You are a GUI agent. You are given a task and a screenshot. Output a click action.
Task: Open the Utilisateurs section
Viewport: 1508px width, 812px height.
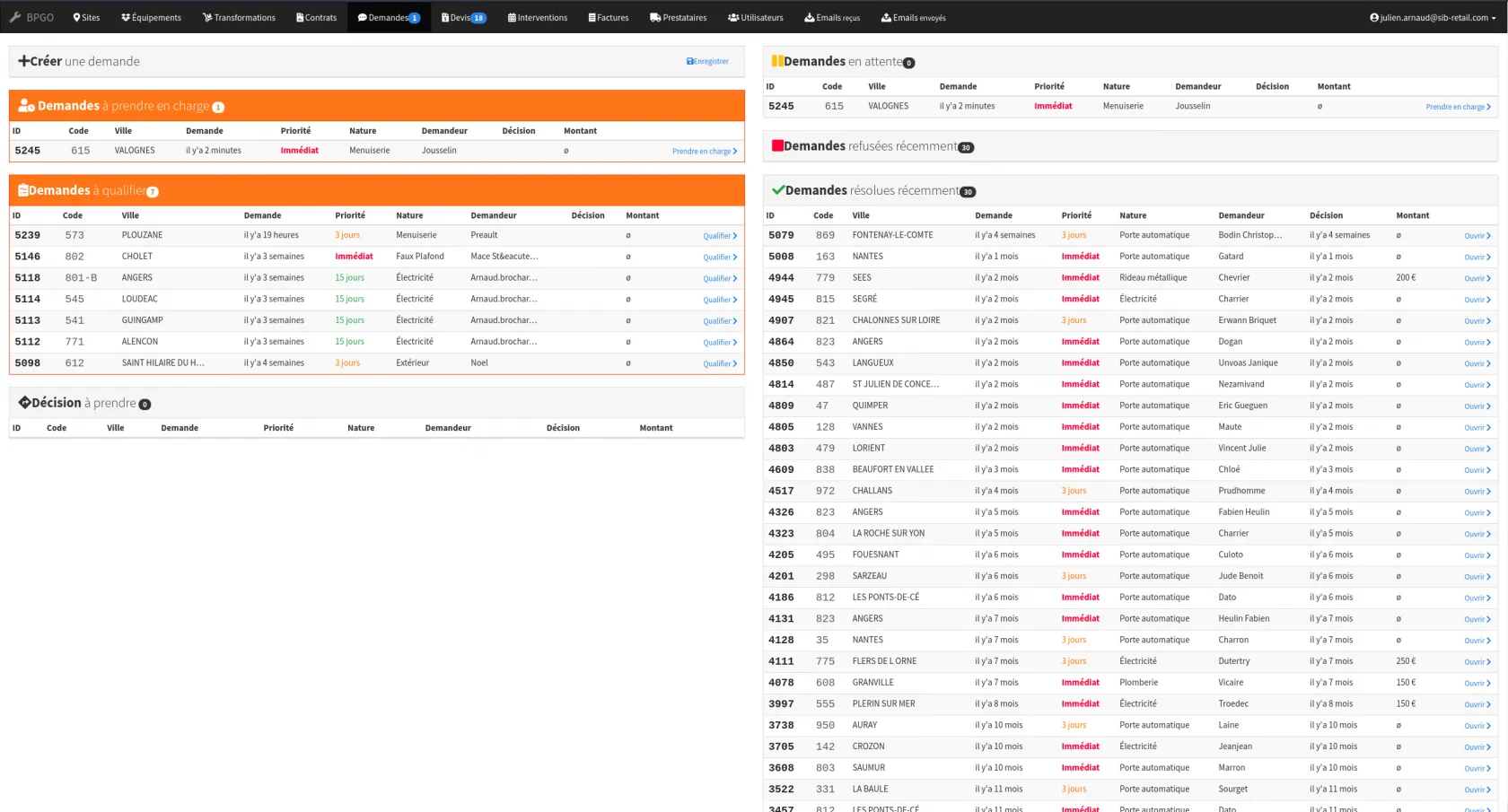pyautogui.click(x=755, y=17)
